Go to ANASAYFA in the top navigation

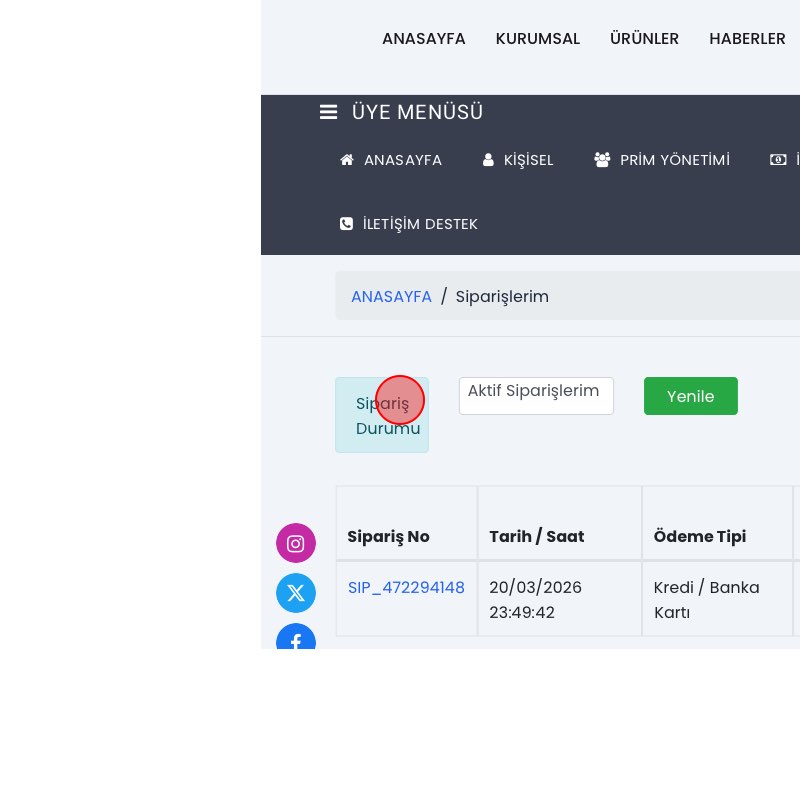pyautogui.click(x=423, y=39)
